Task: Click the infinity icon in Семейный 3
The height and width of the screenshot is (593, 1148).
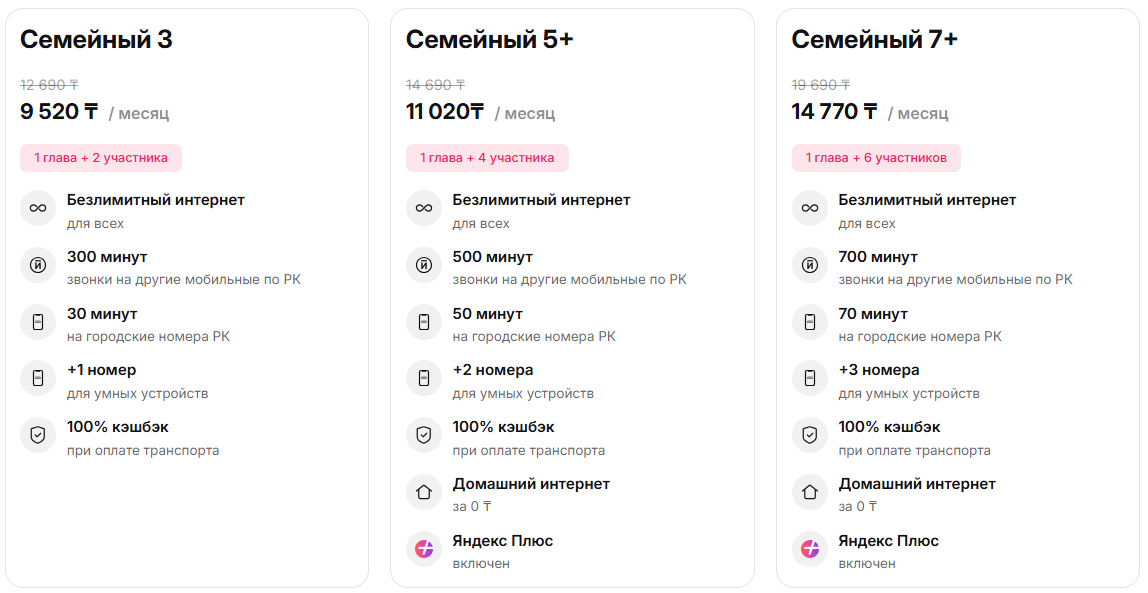Action: [38, 208]
